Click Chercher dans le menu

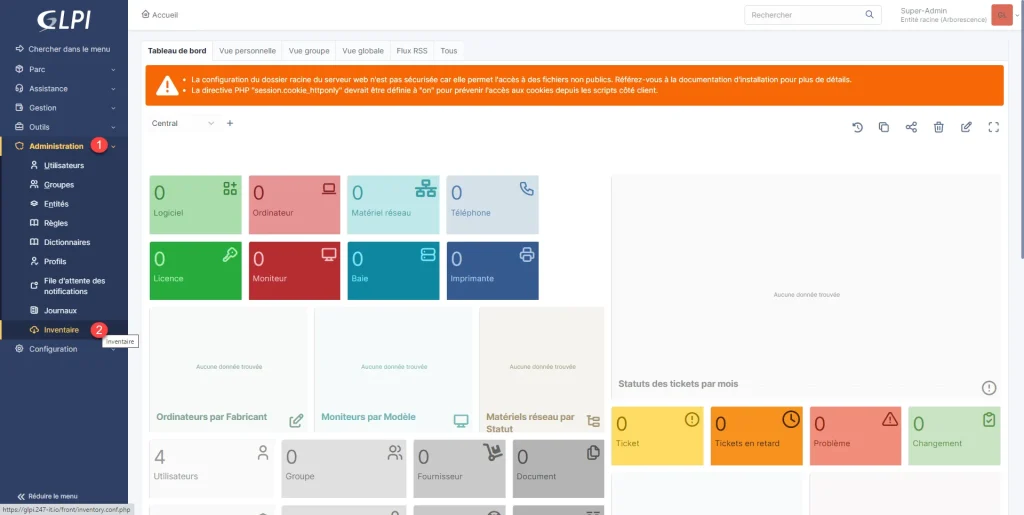64,49
